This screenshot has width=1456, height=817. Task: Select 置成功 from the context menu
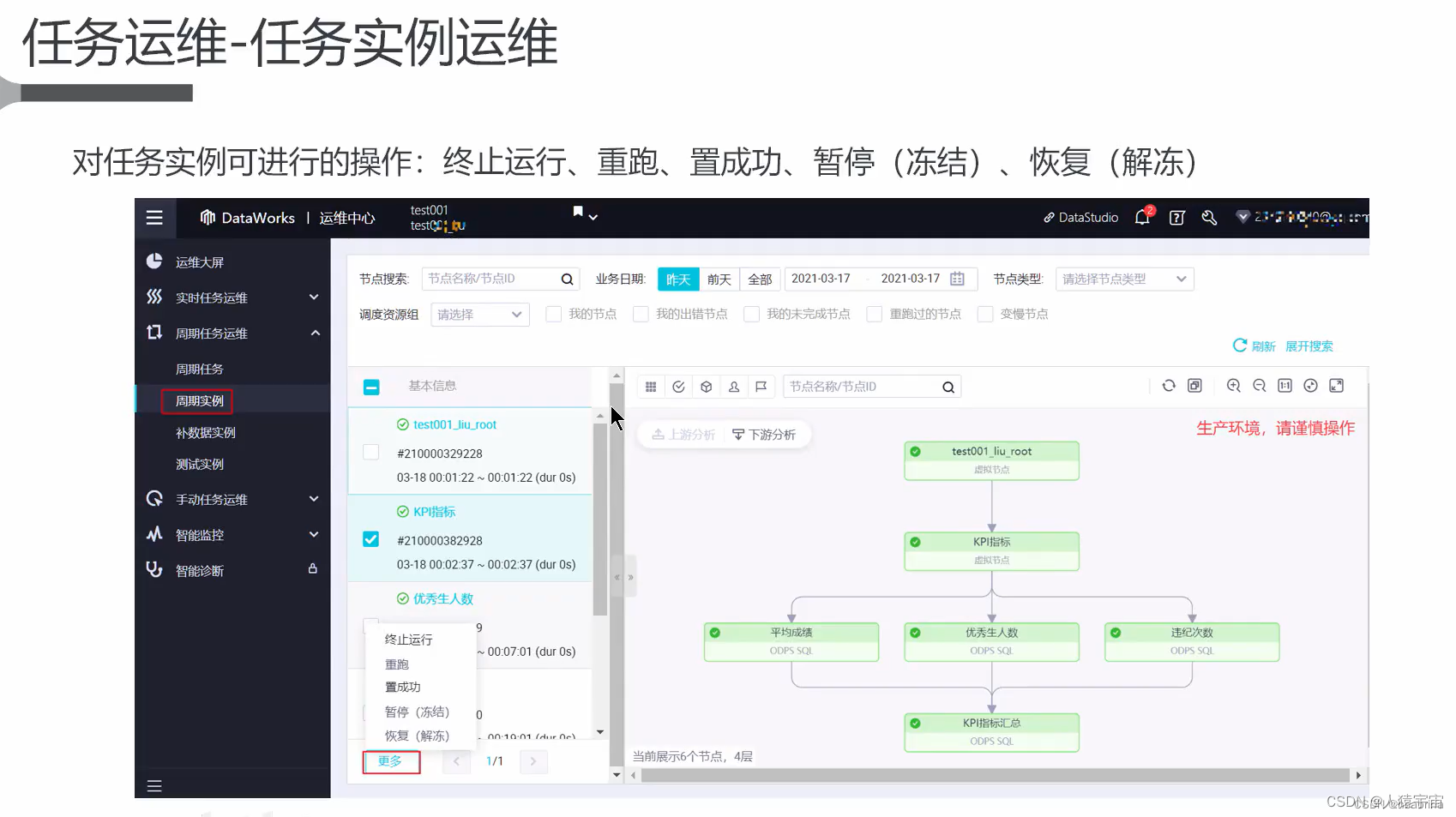pyautogui.click(x=402, y=686)
